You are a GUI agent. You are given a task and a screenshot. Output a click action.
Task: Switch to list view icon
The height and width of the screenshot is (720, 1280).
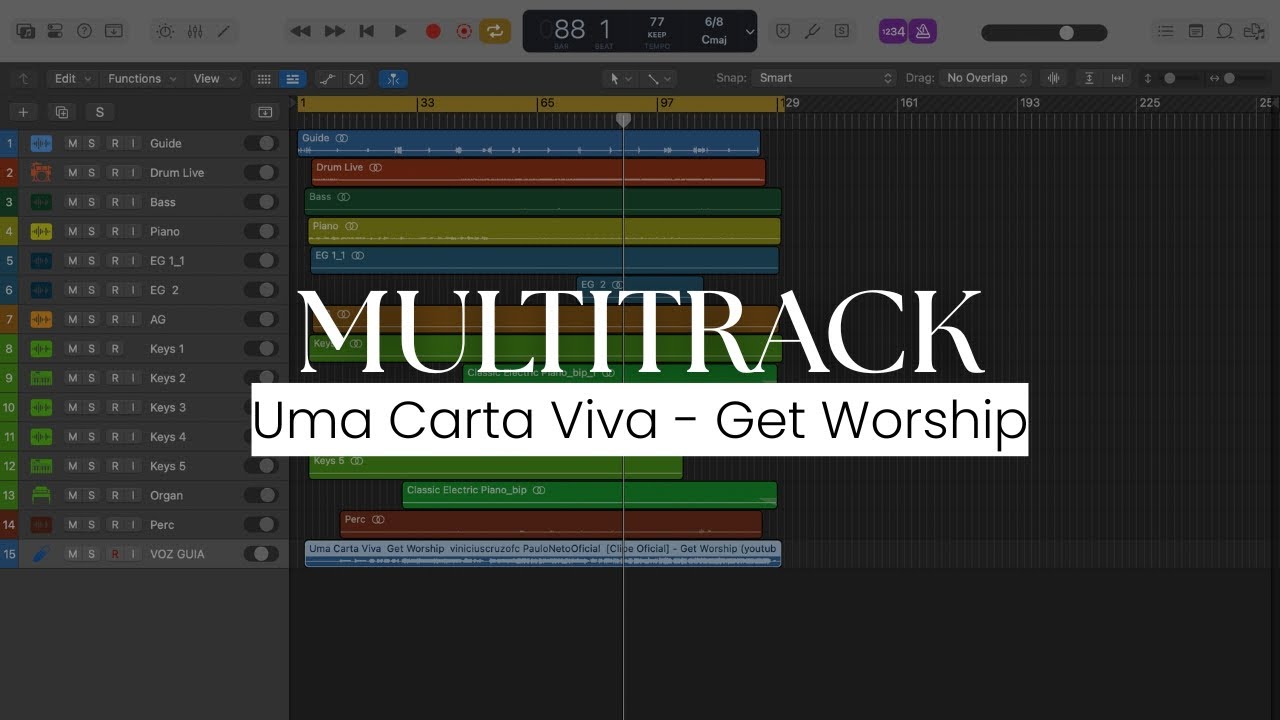[x=292, y=78]
